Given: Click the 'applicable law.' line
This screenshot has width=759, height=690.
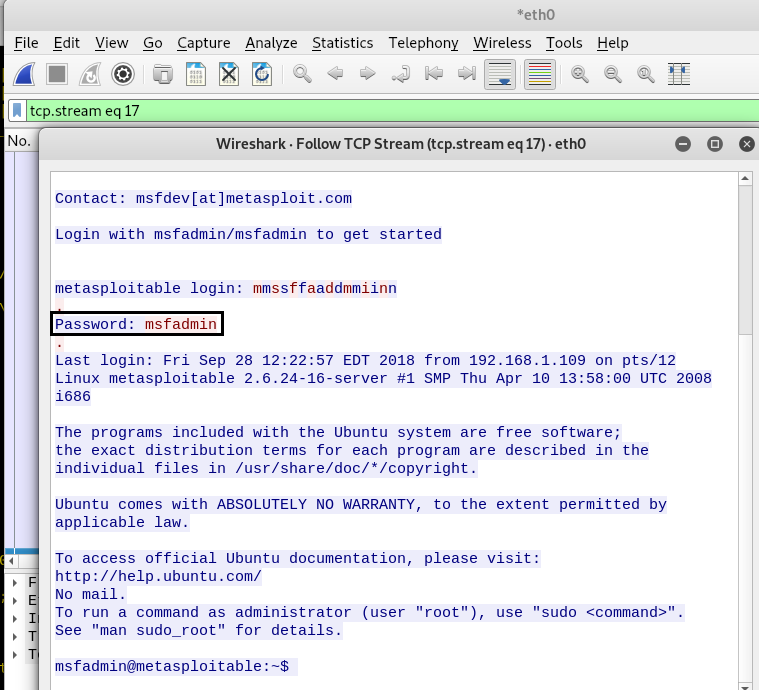Looking at the screenshot, I should 122,522.
